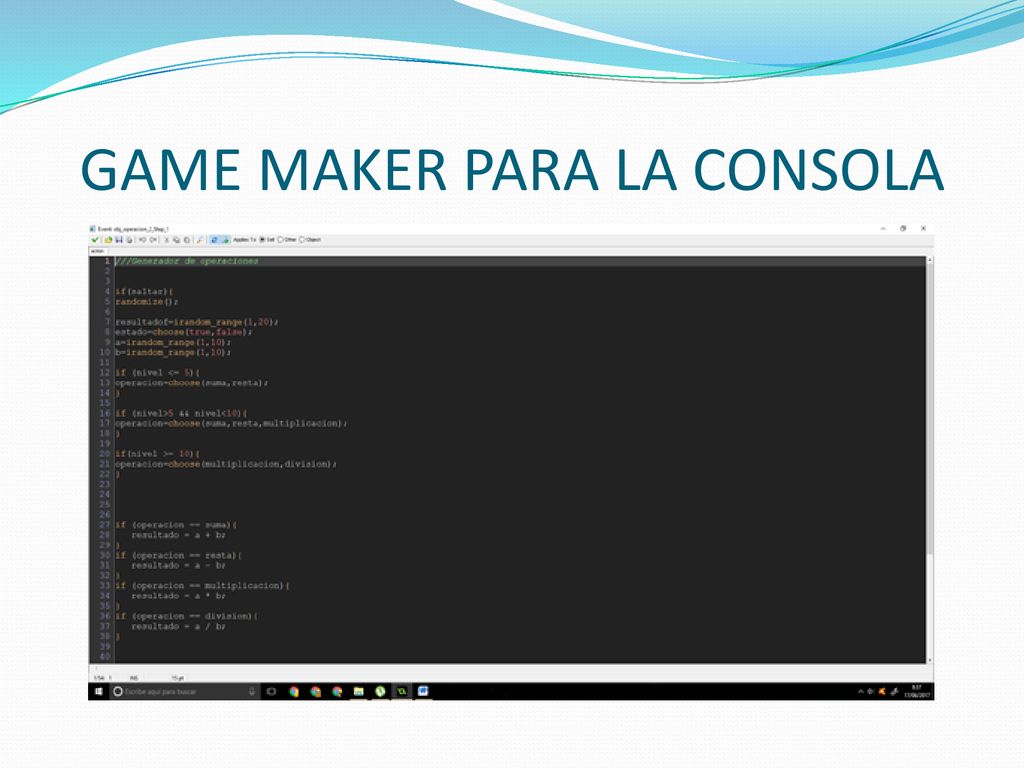Click the line reading randomize();
Image resolution: width=1024 pixels, height=768 pixels.
(x=146, y=302)
